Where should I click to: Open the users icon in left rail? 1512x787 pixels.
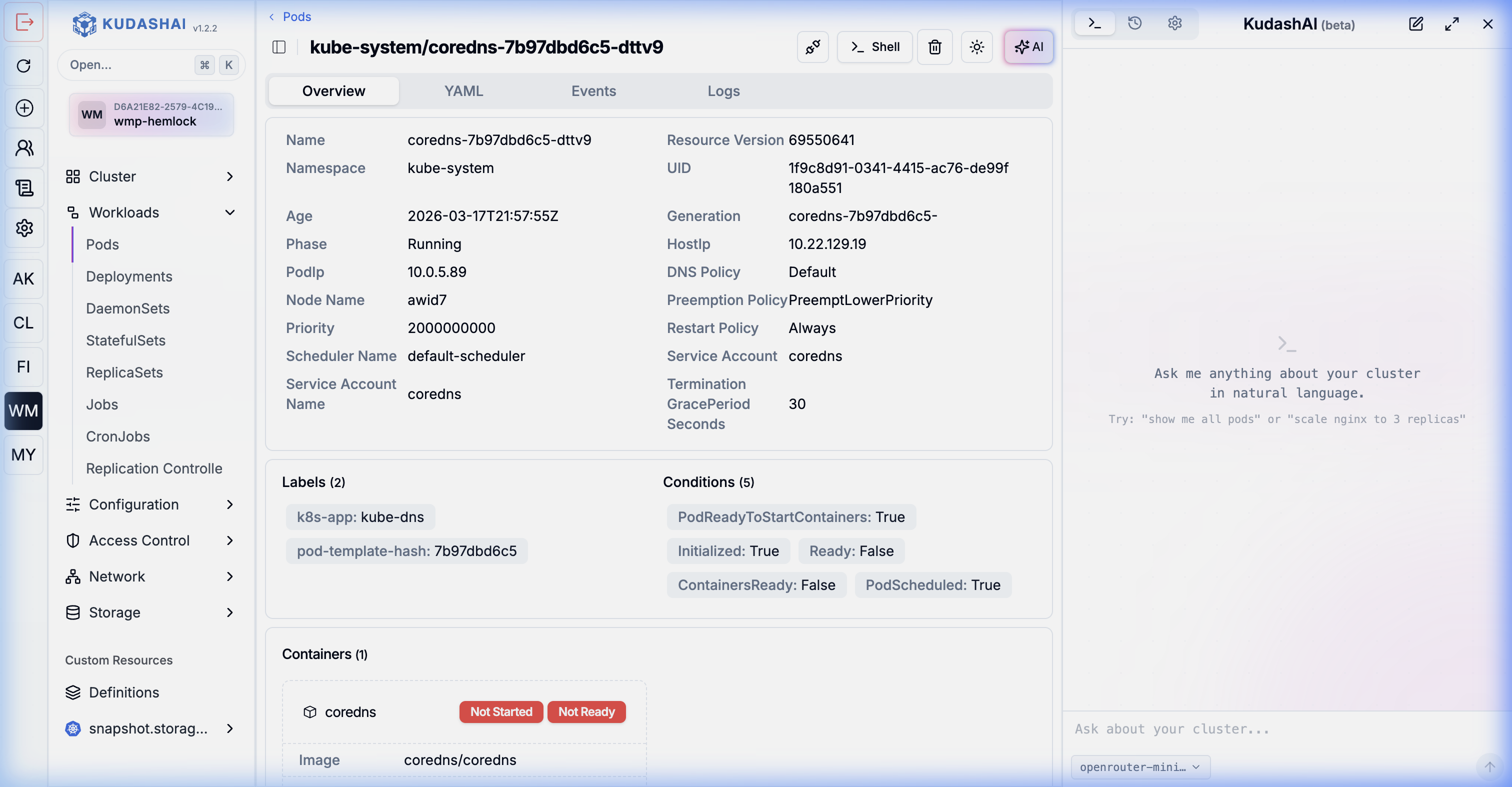coord(24,148)
